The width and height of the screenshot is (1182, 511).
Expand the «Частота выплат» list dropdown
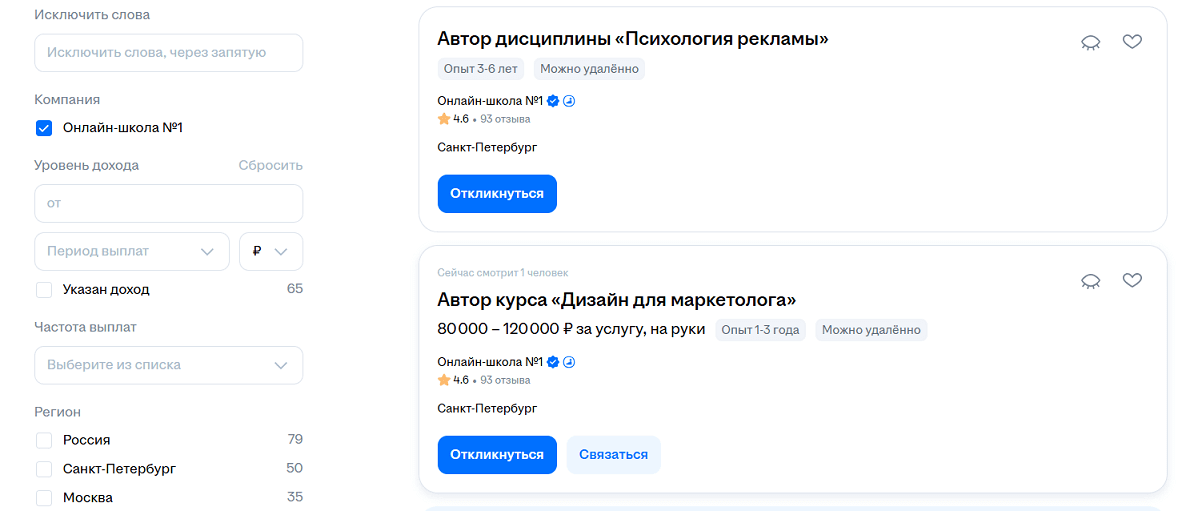coord(168,365)
